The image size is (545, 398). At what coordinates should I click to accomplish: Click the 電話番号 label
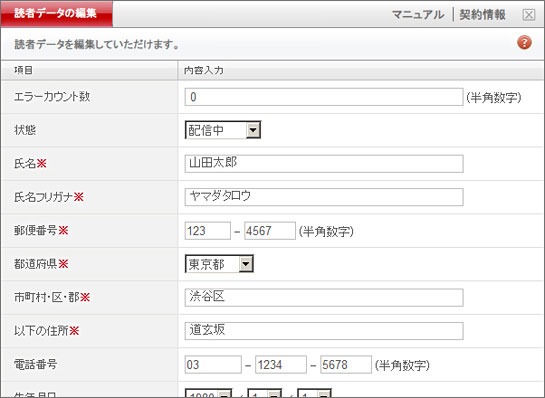coord(35,364)
